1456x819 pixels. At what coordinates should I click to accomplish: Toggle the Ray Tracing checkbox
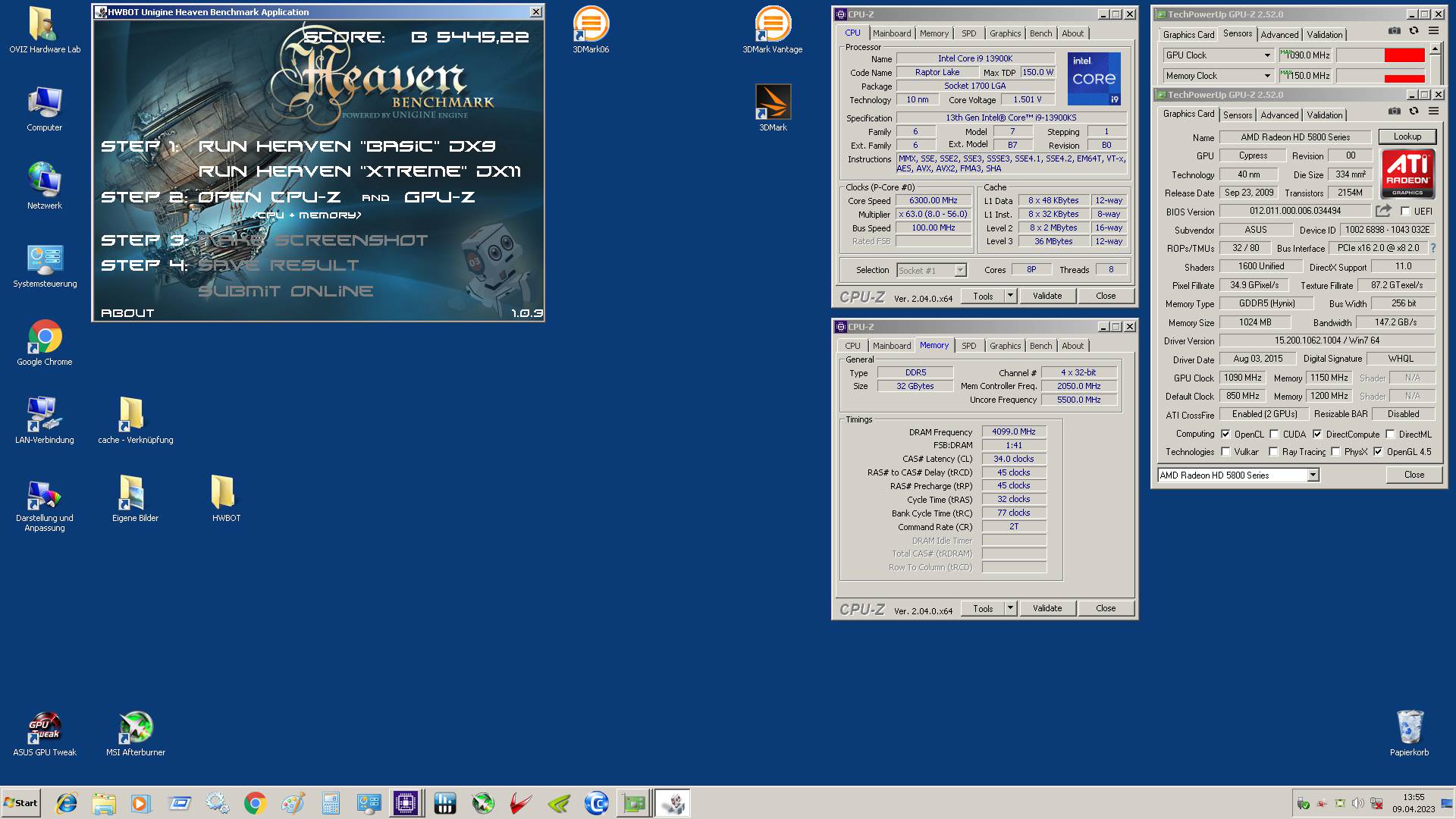(1273, 452)
